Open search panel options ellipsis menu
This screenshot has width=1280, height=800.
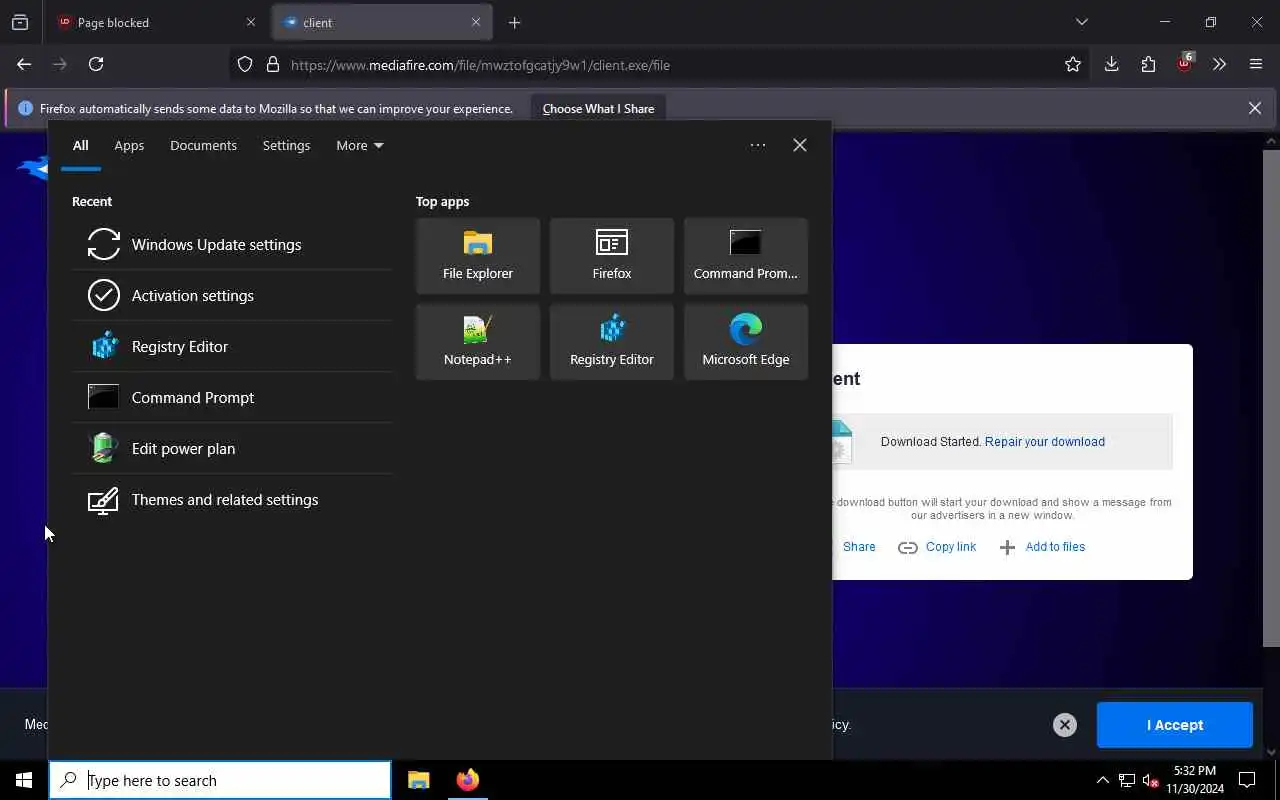(x=758, y=145)
